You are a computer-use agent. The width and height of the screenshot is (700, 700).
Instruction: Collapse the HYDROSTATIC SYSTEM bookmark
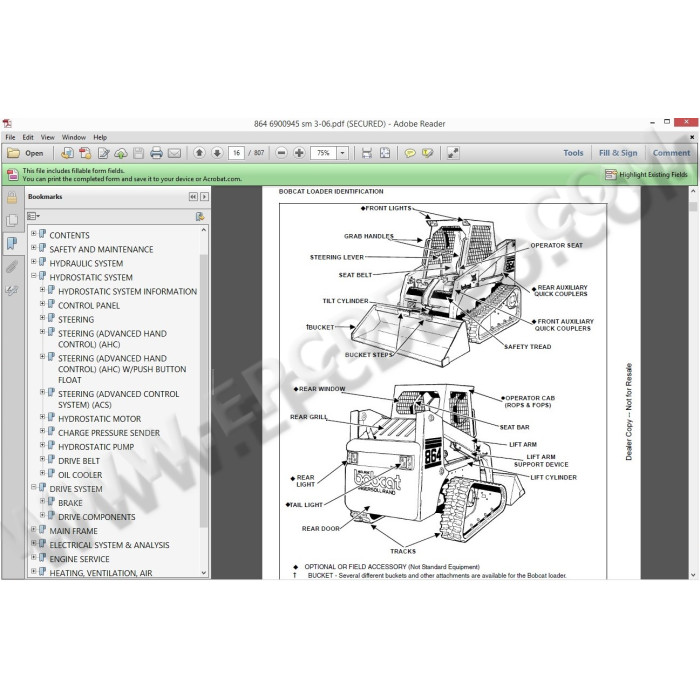tap(33, 276)
